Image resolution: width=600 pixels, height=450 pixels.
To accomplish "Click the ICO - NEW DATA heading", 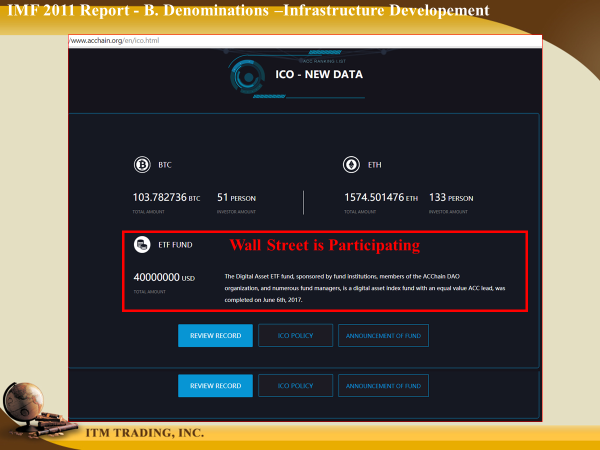I will point(319,74).
